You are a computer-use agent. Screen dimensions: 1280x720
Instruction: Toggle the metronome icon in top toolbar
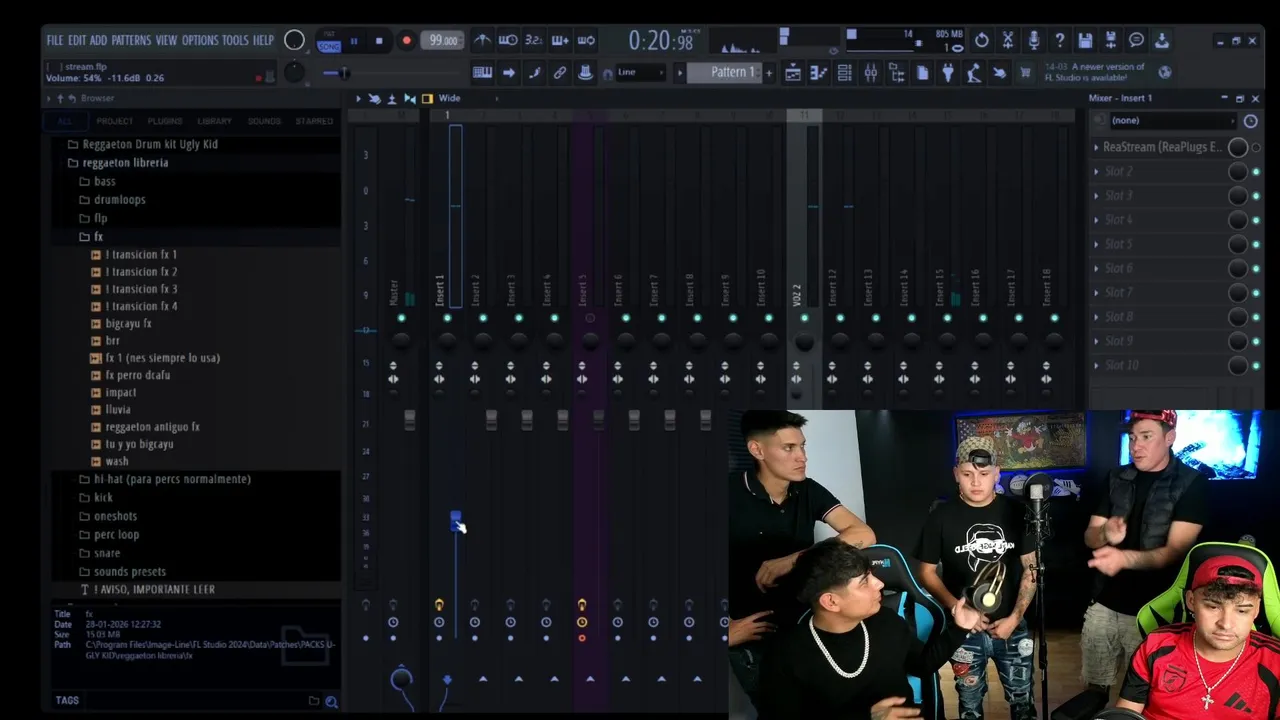coord(482,40)
